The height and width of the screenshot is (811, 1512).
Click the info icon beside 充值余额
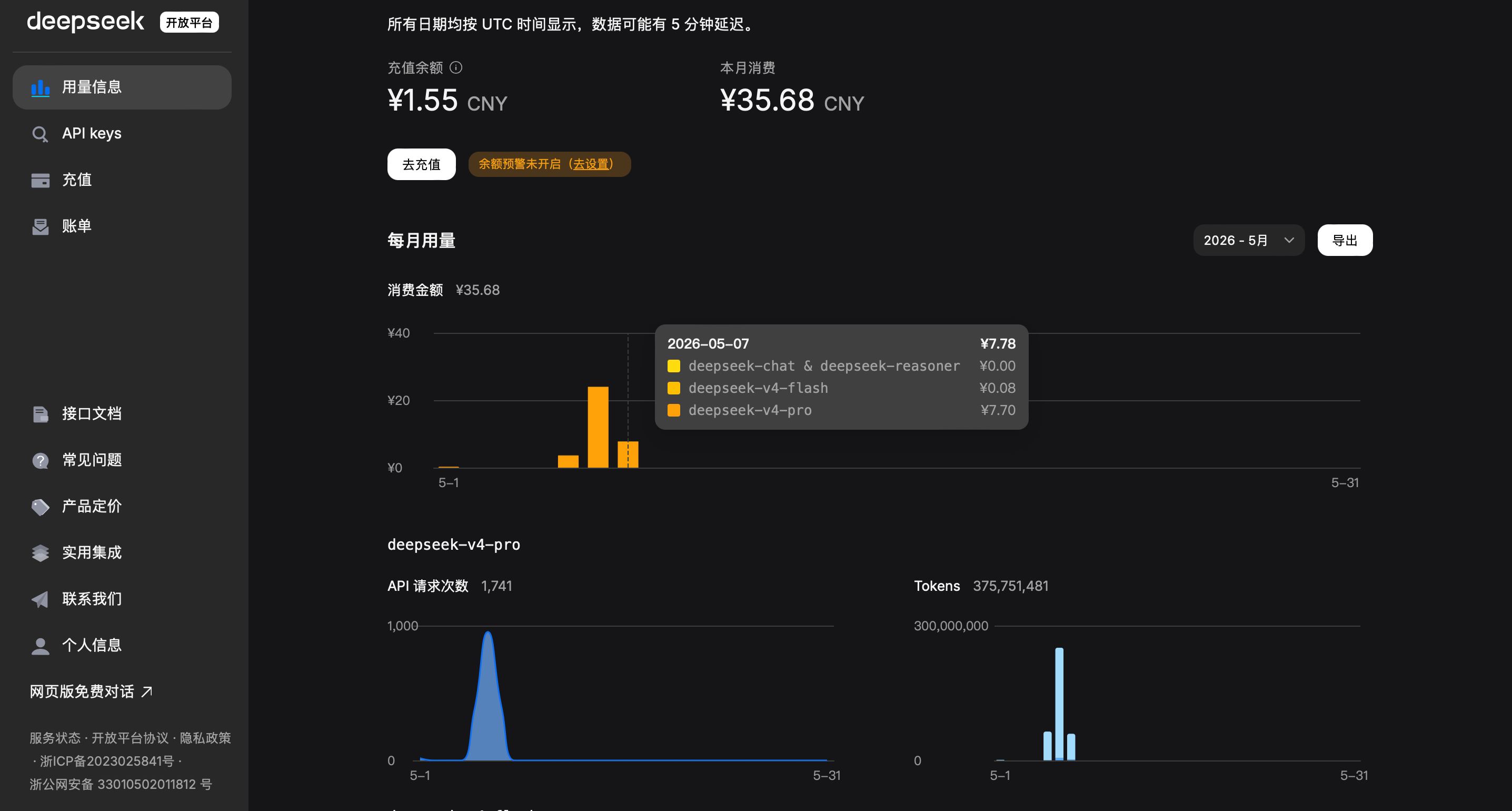[456, 67]
